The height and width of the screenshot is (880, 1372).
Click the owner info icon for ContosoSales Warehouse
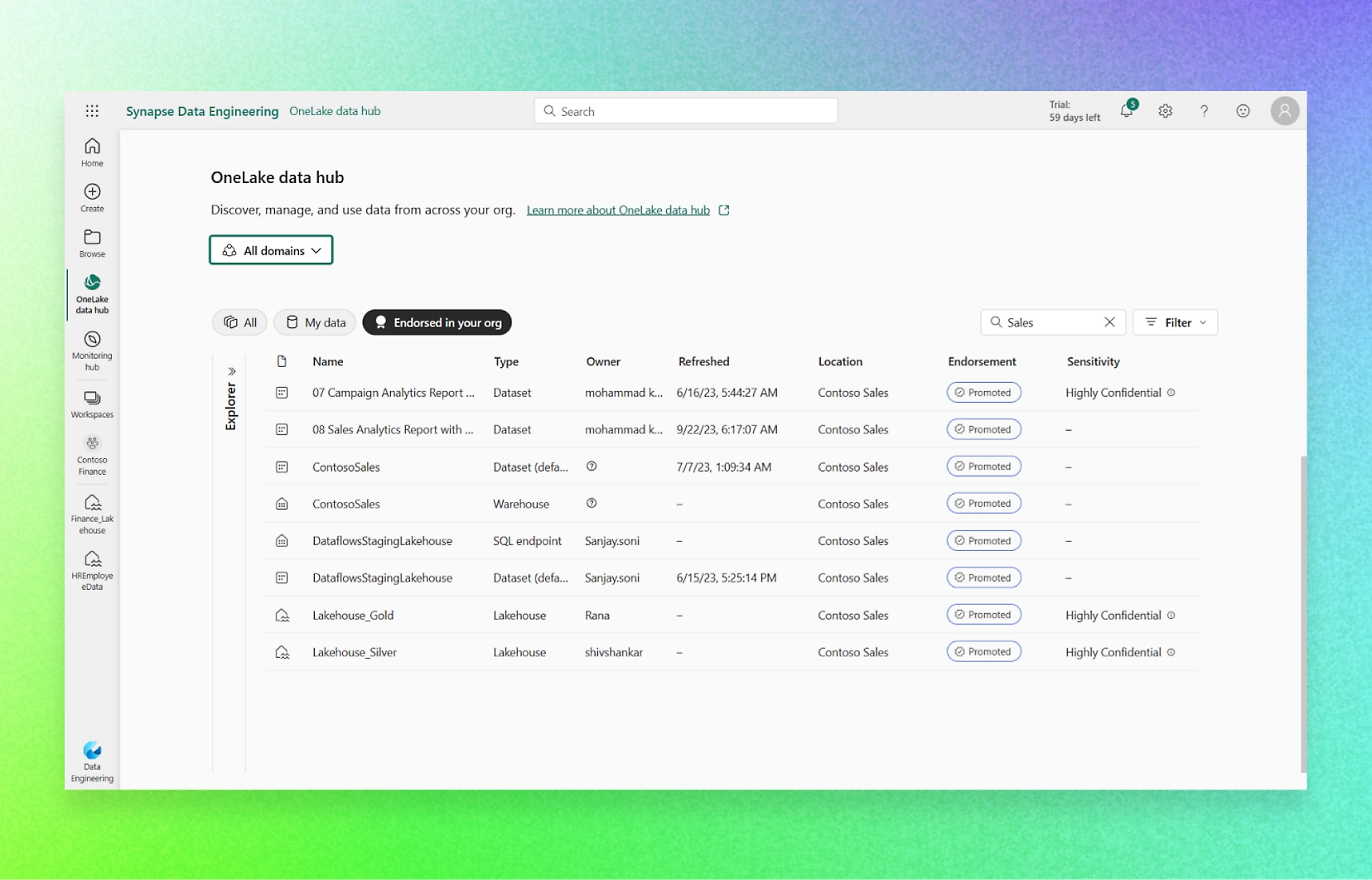pos(592,503)
